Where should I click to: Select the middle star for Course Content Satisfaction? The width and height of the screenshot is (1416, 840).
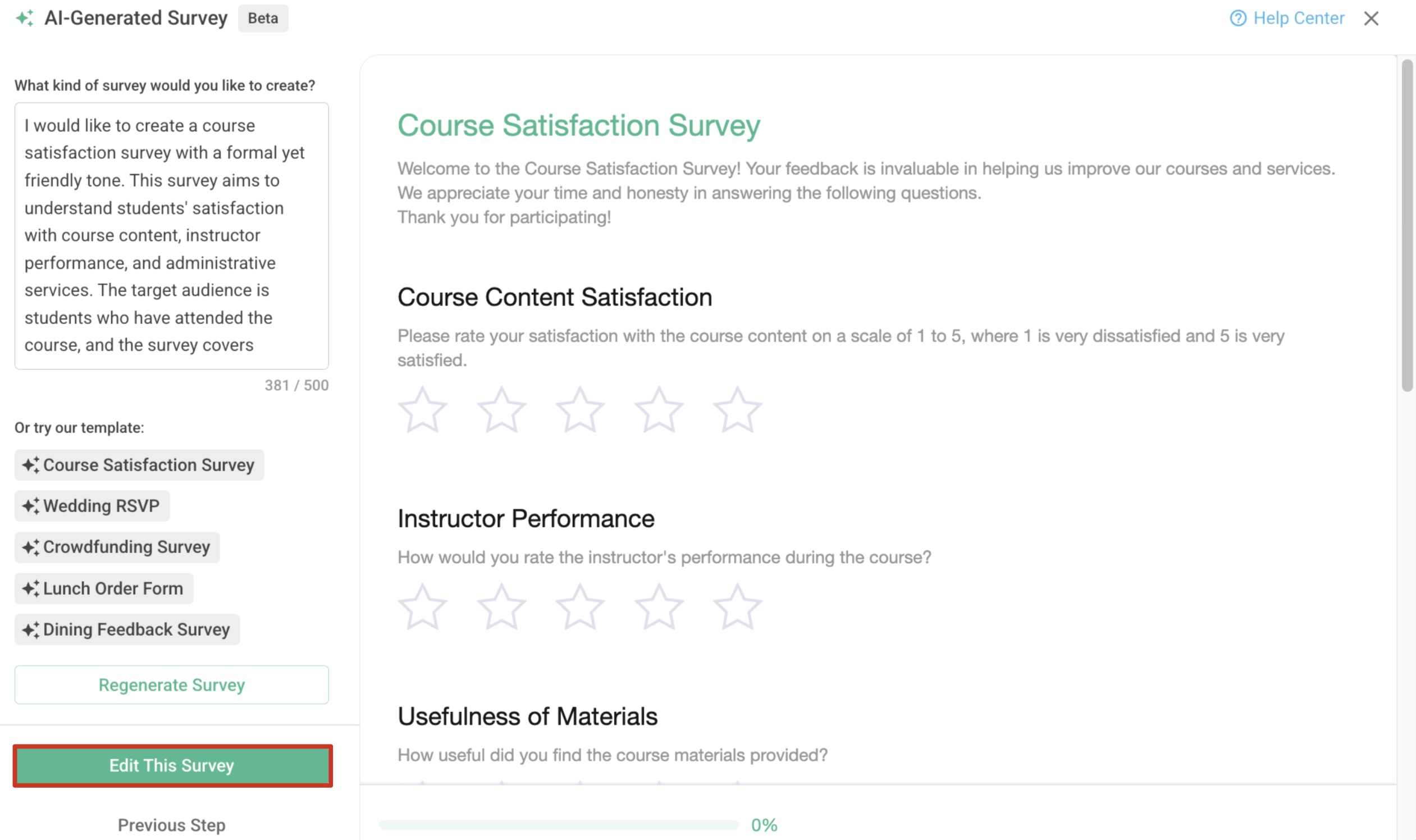click(580, 409)
